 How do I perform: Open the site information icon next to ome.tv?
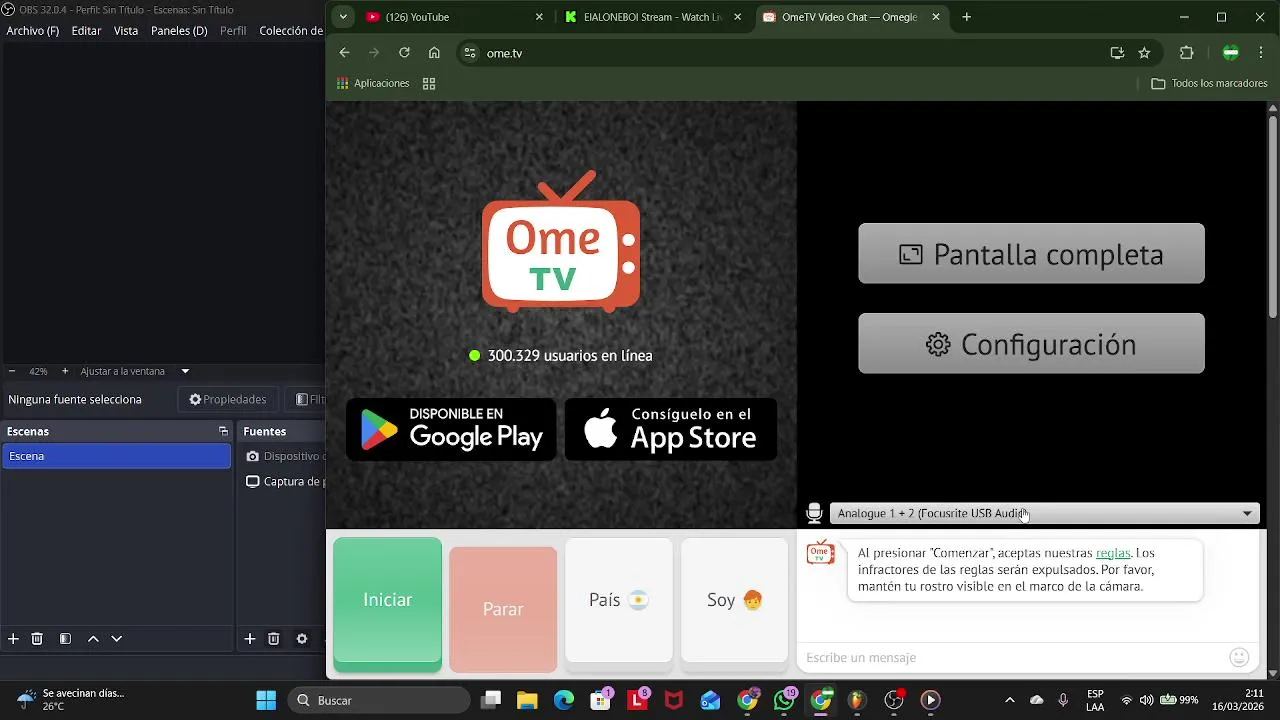[x=470, y=53]
